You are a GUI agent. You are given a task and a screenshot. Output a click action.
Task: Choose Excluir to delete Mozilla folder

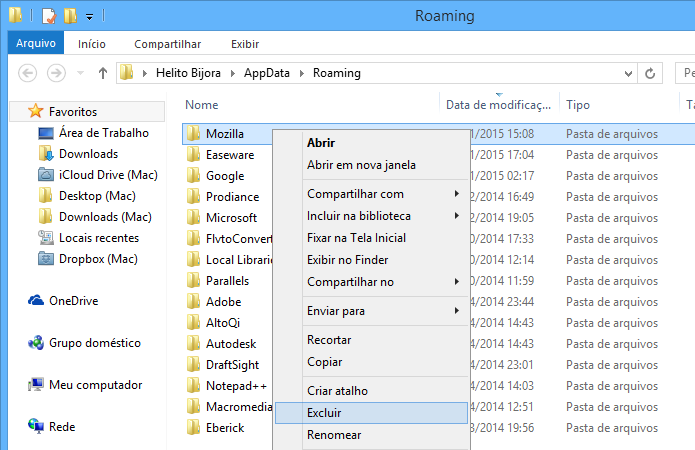coord(371,413)
